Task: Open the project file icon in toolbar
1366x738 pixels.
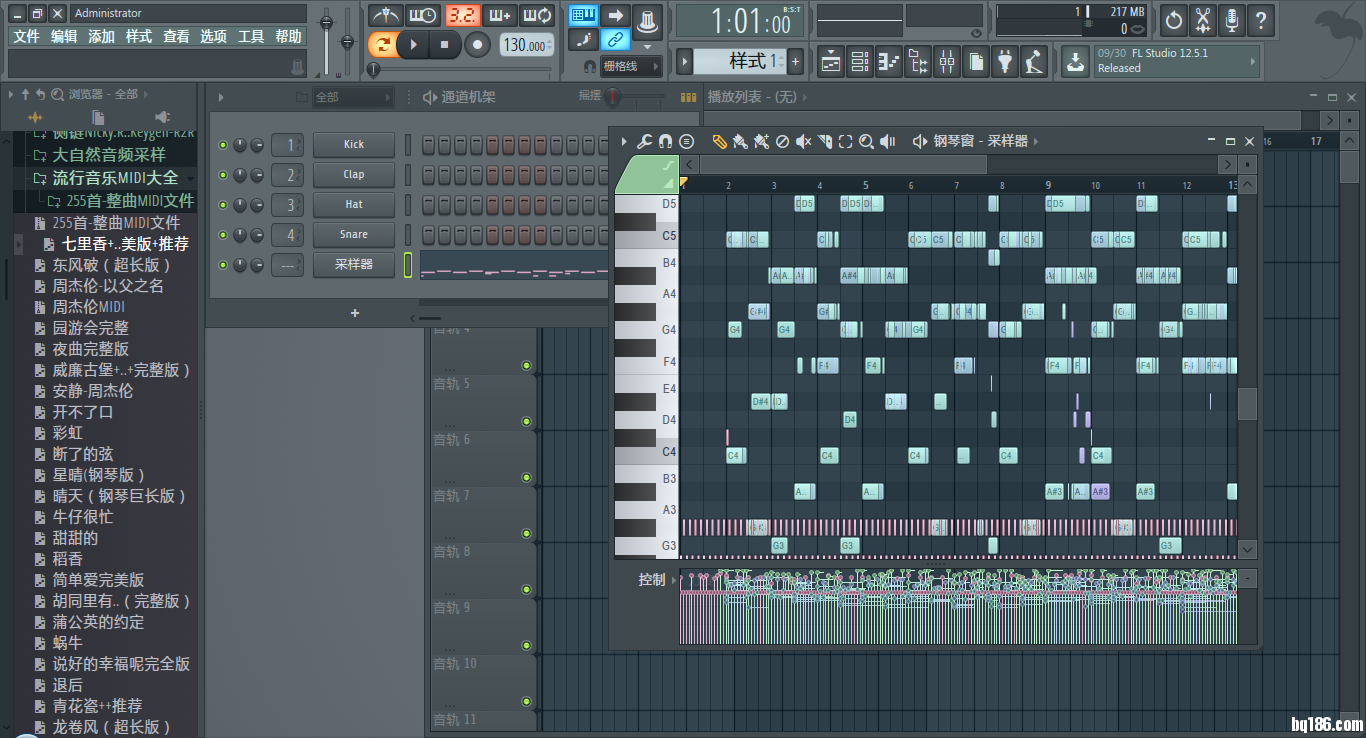Action: click(976, 62)
